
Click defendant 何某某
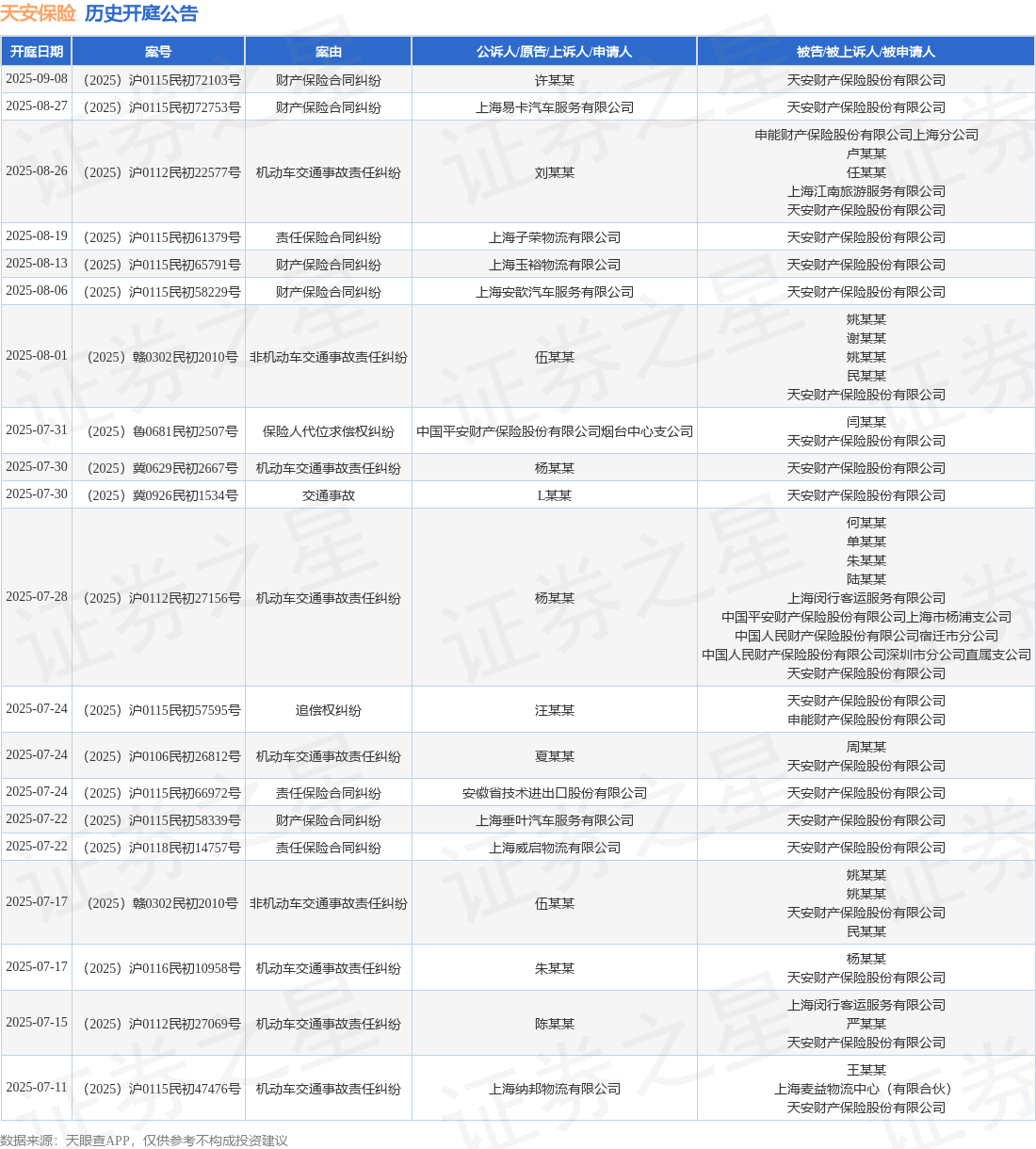pyautogui.click(x=866, y=523)
